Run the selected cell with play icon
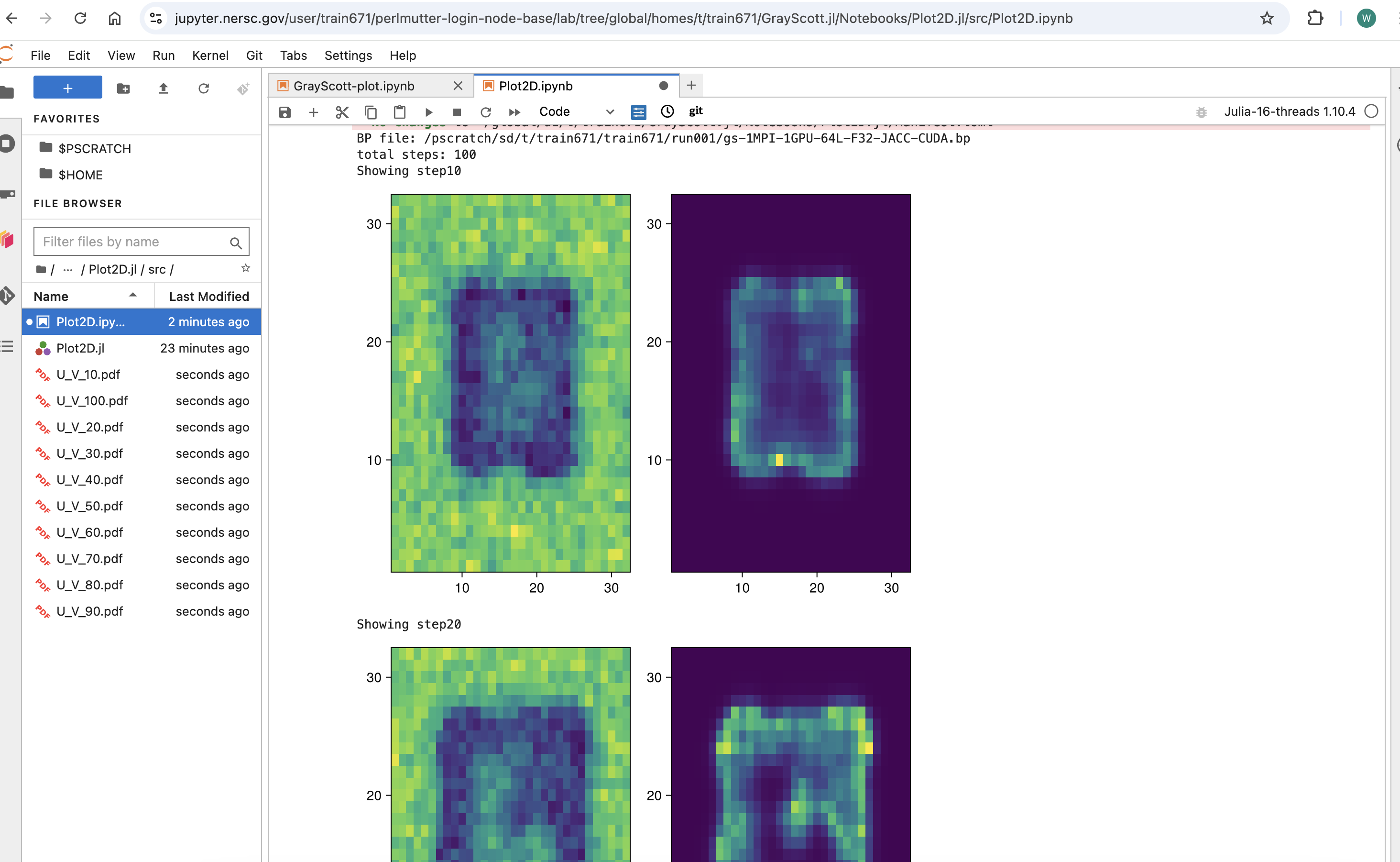 pyautogui.click(x=429, y=112)
